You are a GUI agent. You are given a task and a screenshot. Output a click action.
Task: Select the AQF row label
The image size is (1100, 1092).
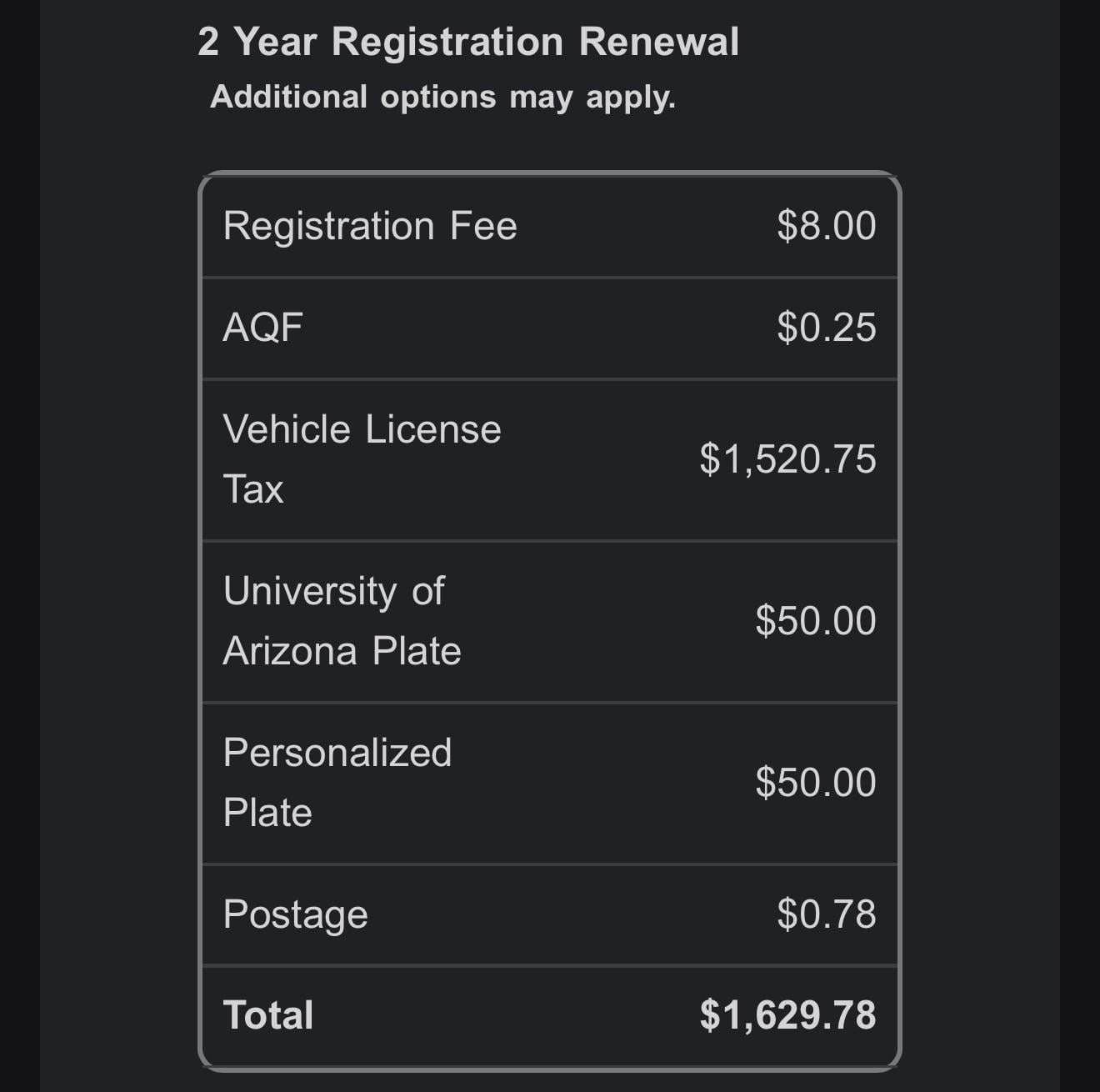pos(262,327)
